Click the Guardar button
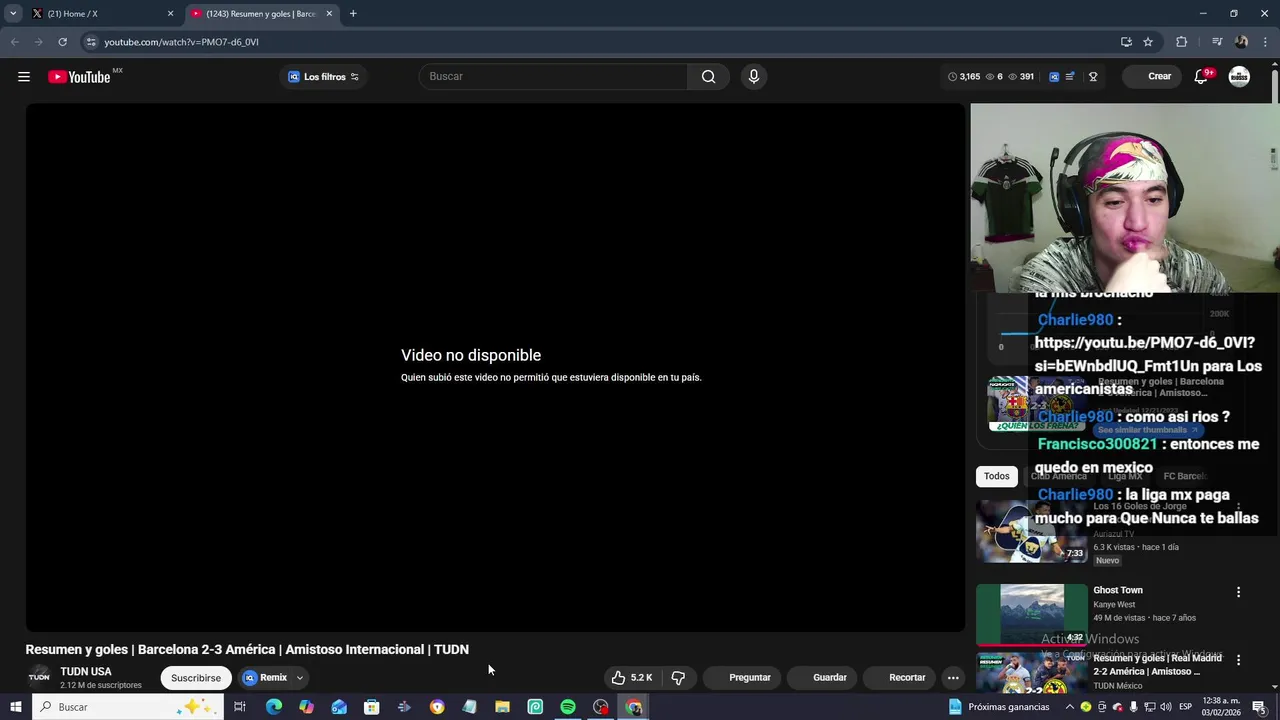The height and width of the screenshot is (720, 1280). 819,677
